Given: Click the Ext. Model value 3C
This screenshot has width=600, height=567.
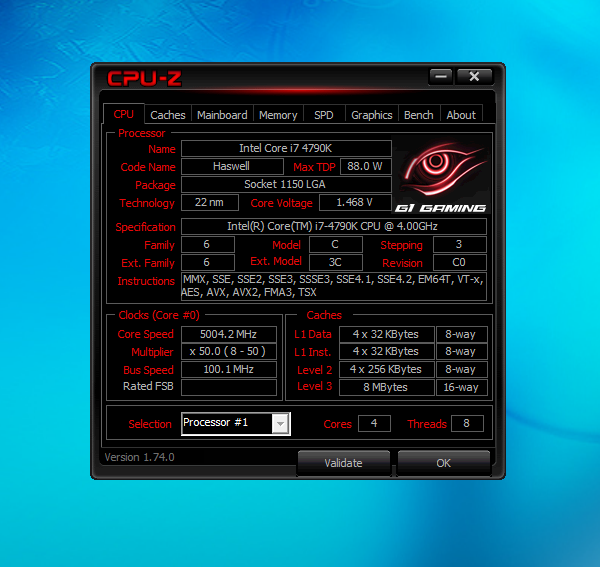Looking at the screenshot, I should tap(336, 262).
